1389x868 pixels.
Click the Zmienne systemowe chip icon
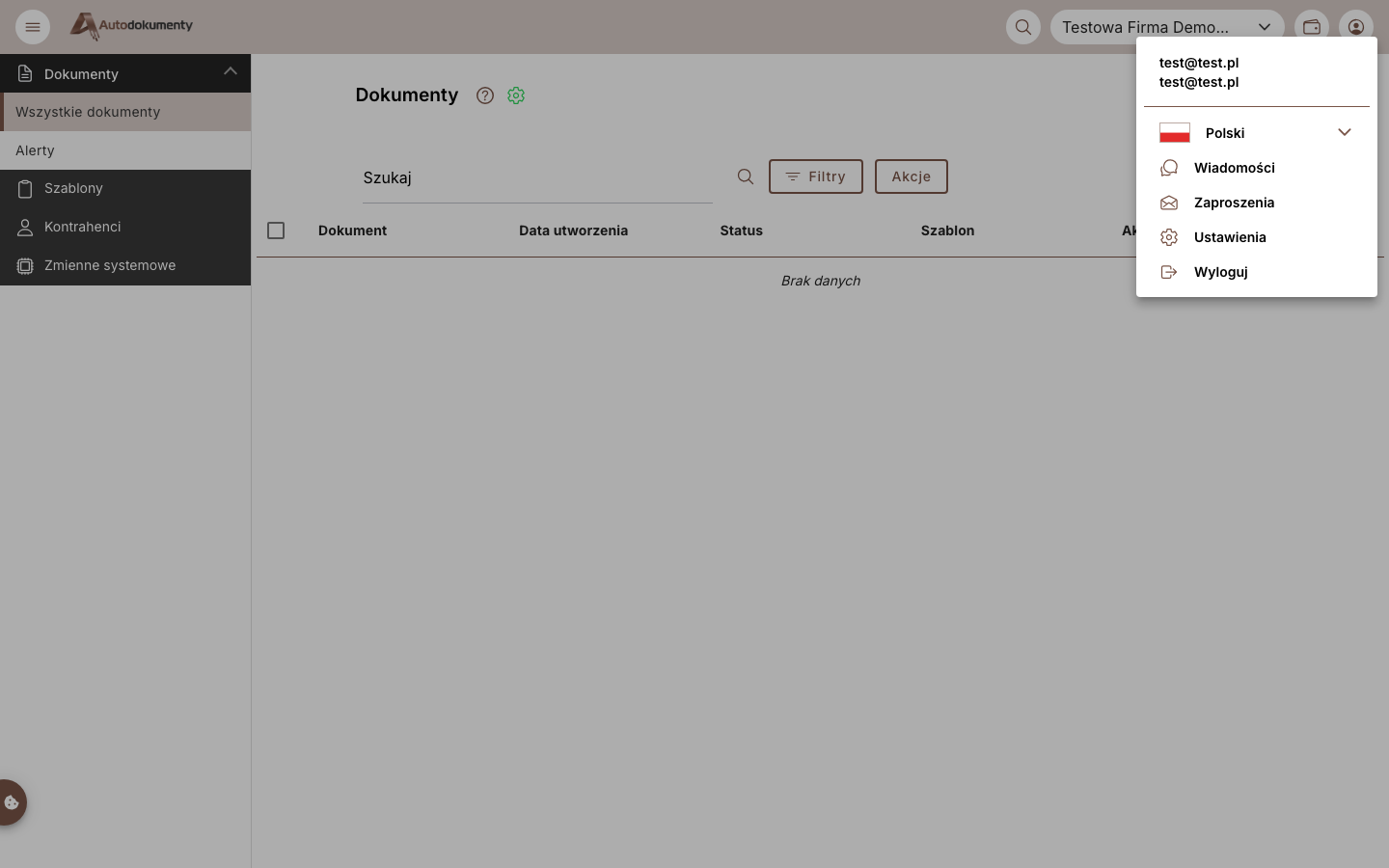[x=25, y=265]
